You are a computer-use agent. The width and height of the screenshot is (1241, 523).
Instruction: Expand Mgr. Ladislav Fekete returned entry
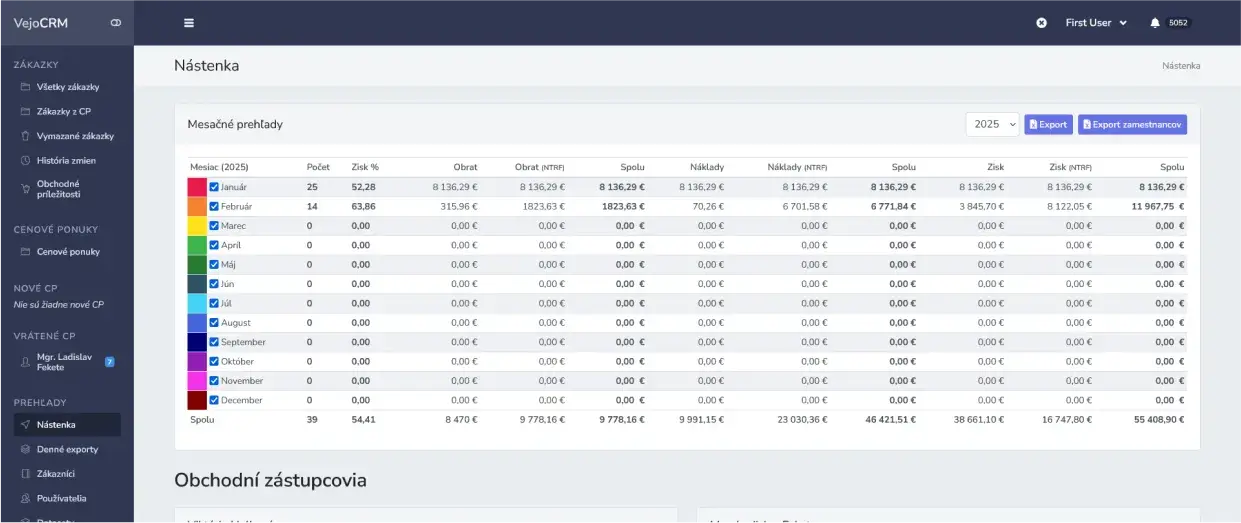coord(67,361)
